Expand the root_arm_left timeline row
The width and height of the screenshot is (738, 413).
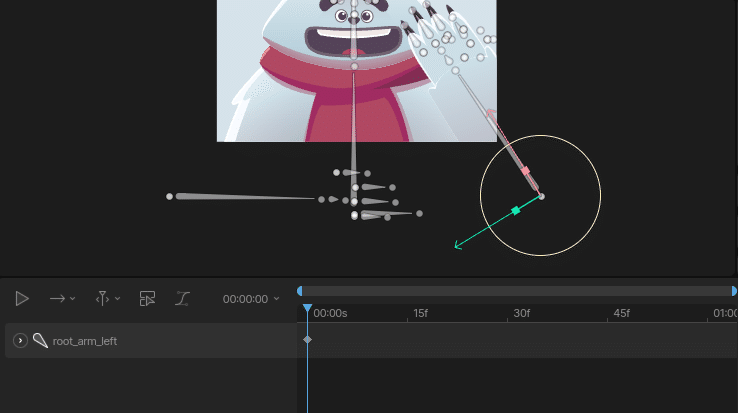click(x=20, y=340)
